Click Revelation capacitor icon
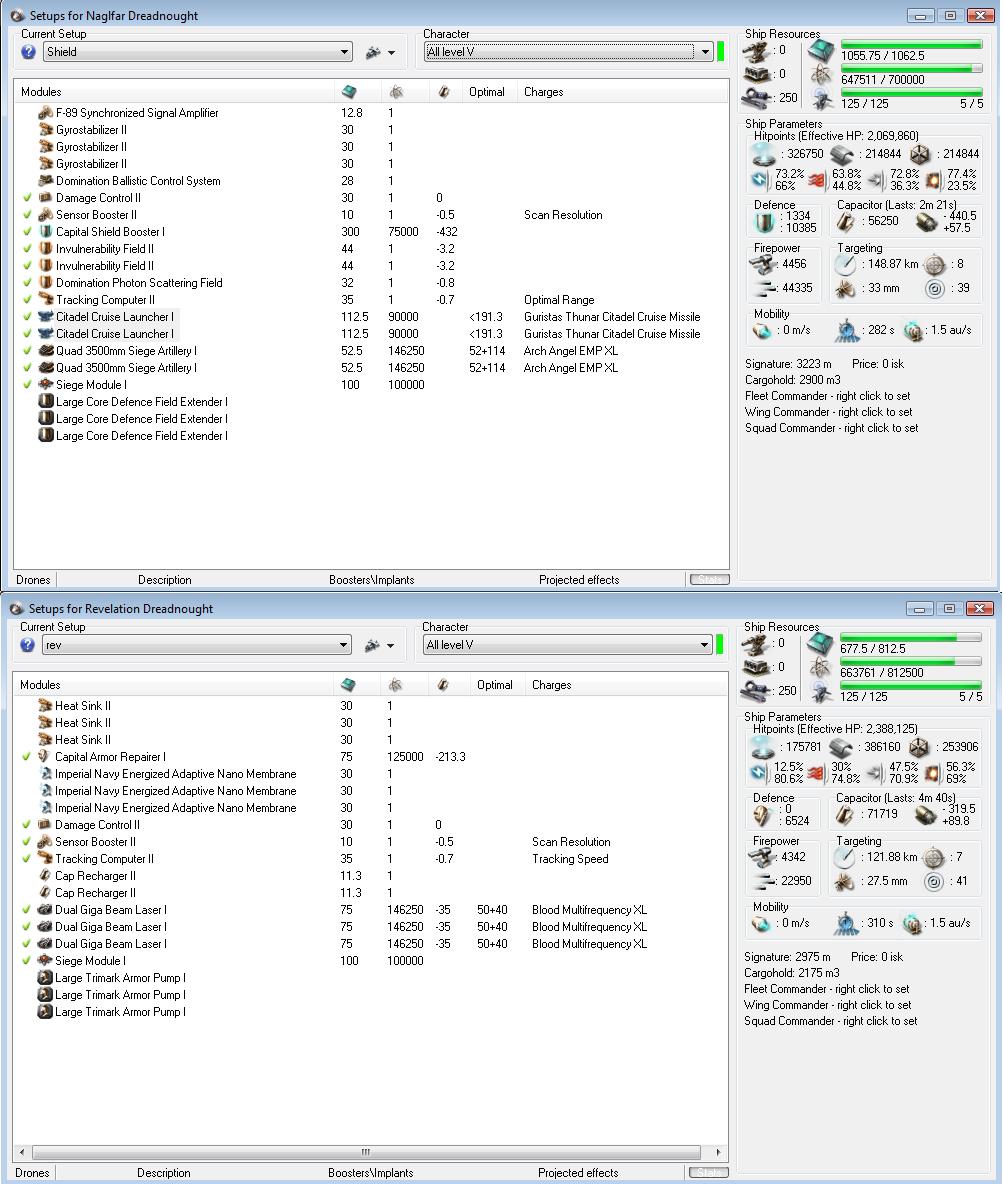1003x1184 pixels. [x=845, y=815]
